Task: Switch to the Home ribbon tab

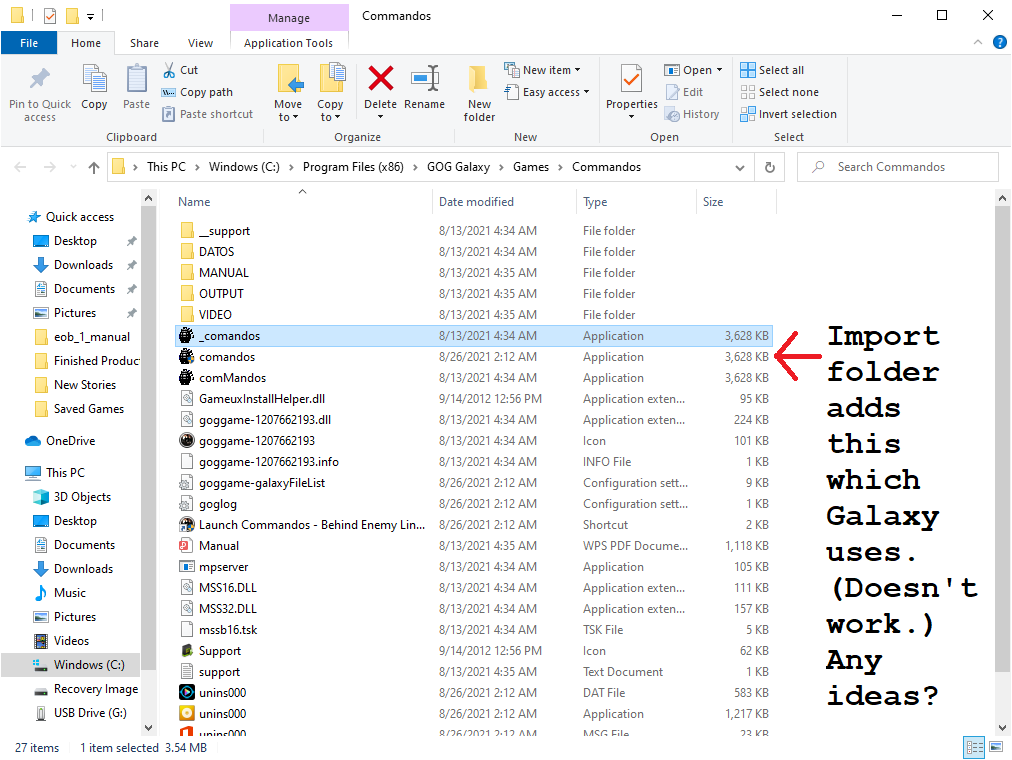Action: click(x=86, y=43)
